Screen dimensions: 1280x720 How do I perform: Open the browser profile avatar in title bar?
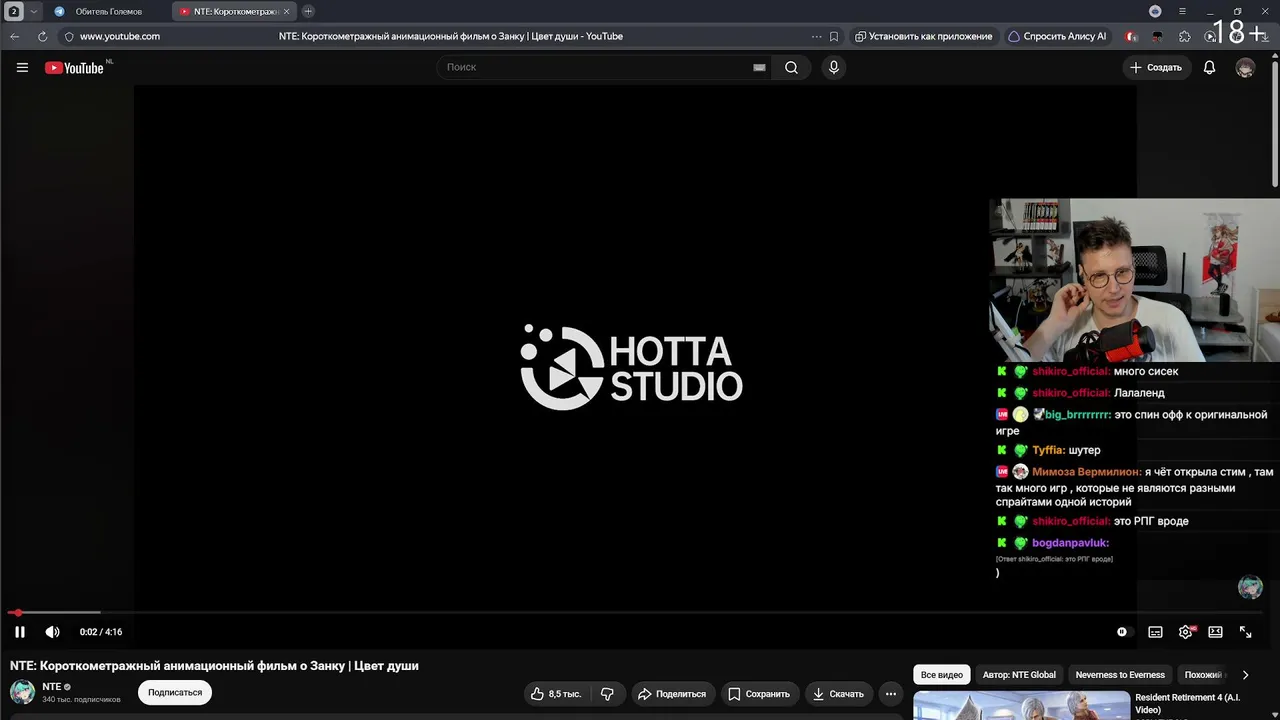[x=1155, y=11]
